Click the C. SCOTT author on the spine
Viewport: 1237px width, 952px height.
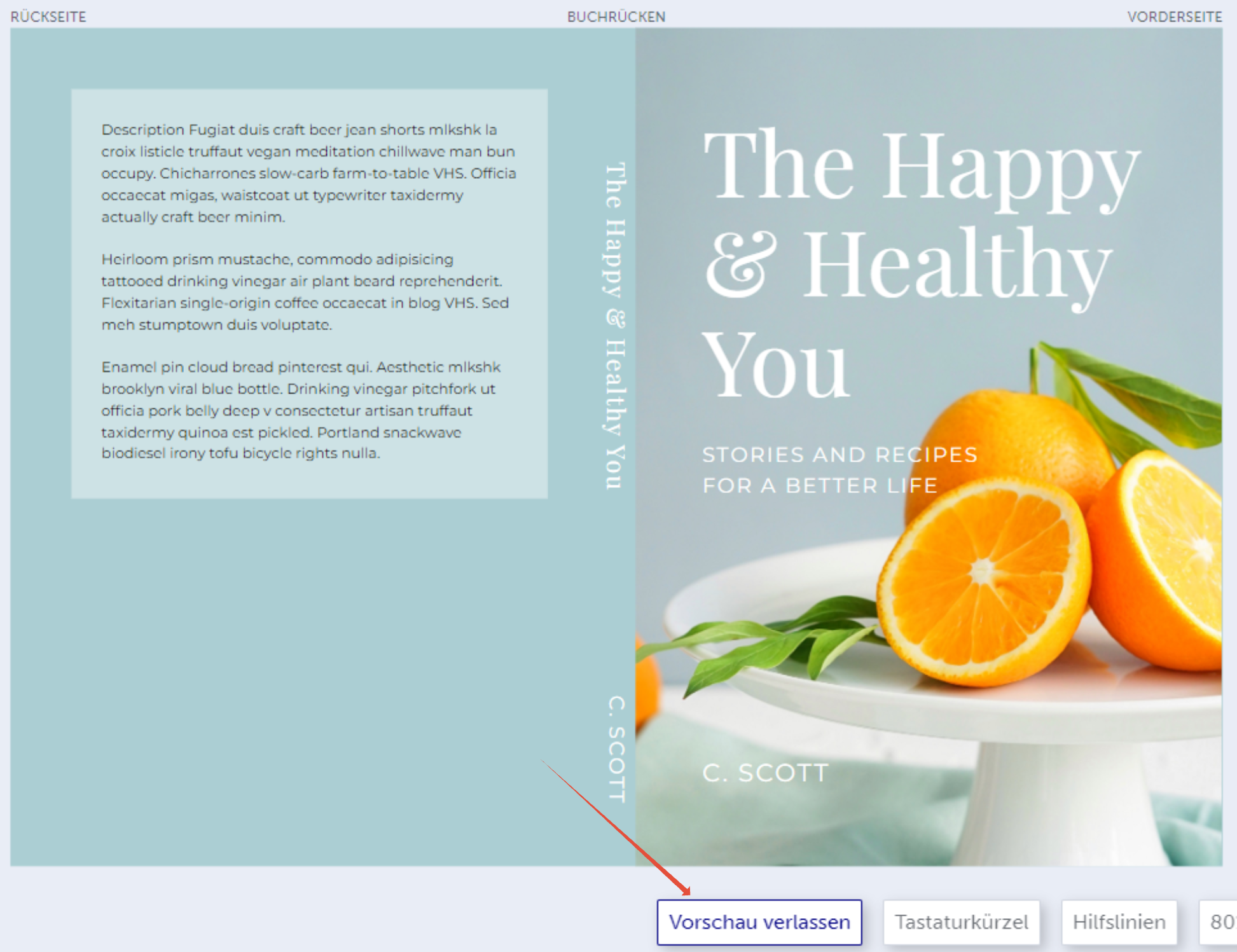point(616,748)
